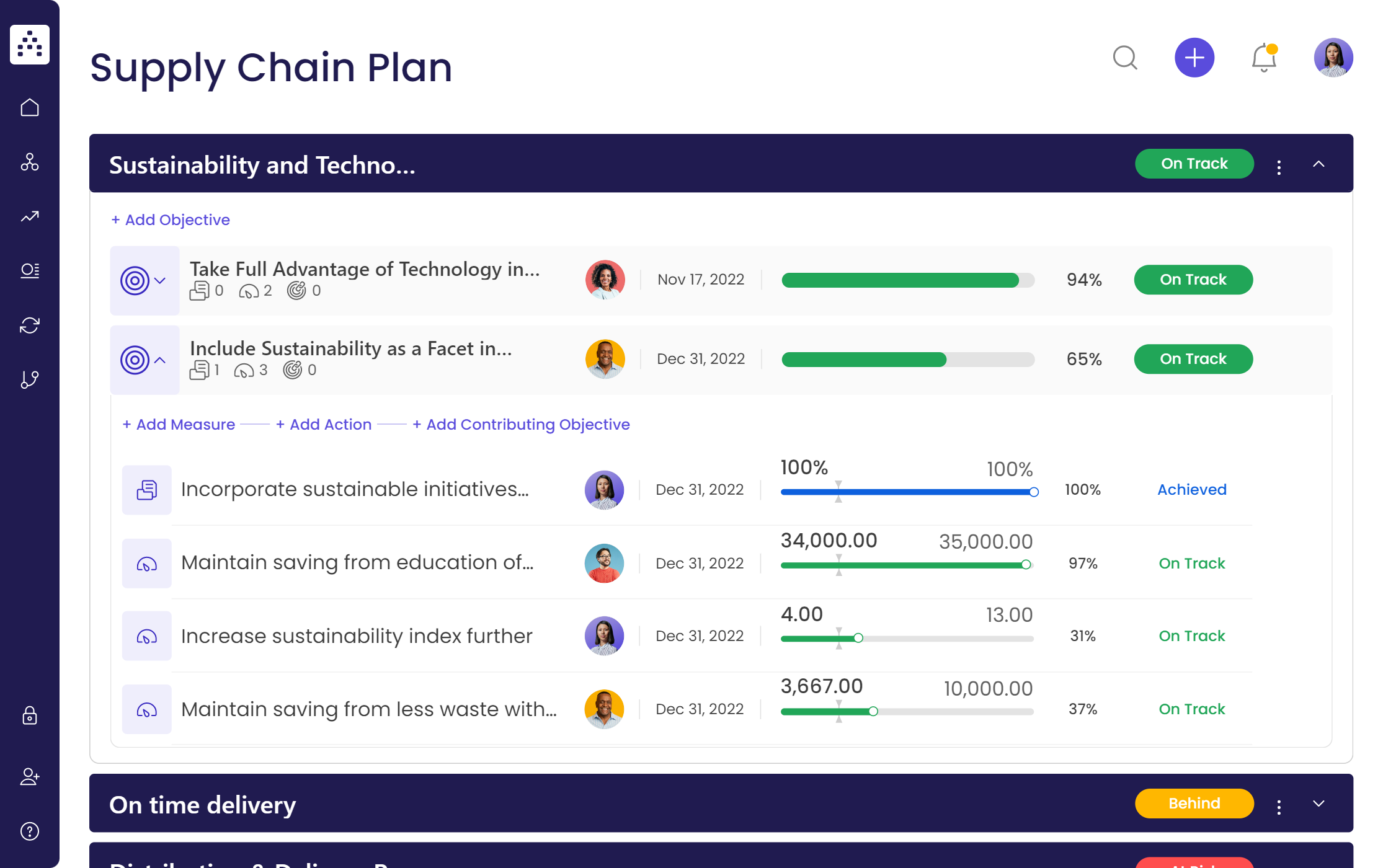Open the Help icon at sidebar bottom
The height and width of the screenshot is (868, 1383).
pyautogui.click(x=29, y=831)
